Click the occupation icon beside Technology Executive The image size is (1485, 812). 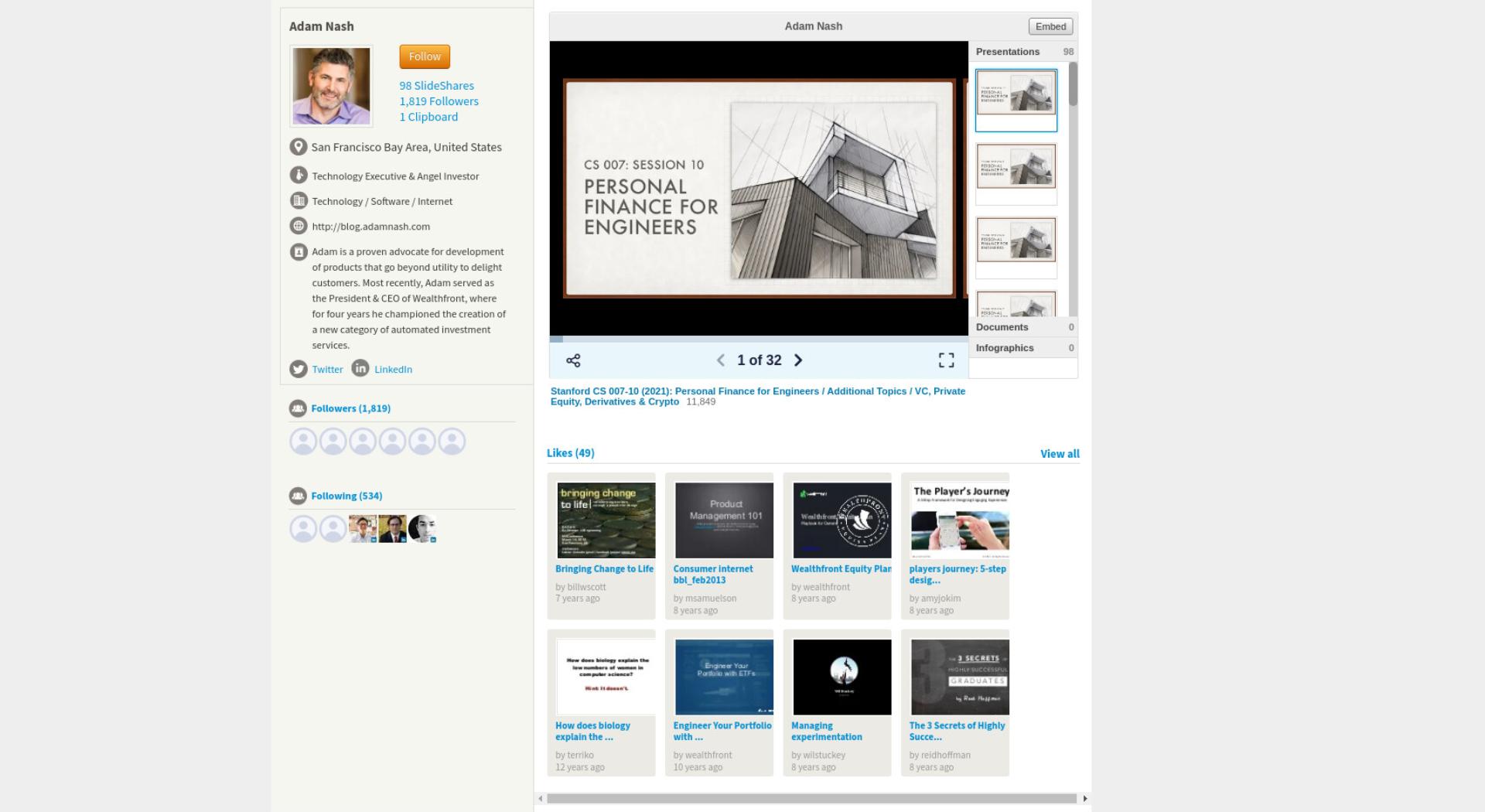point(299,176)
